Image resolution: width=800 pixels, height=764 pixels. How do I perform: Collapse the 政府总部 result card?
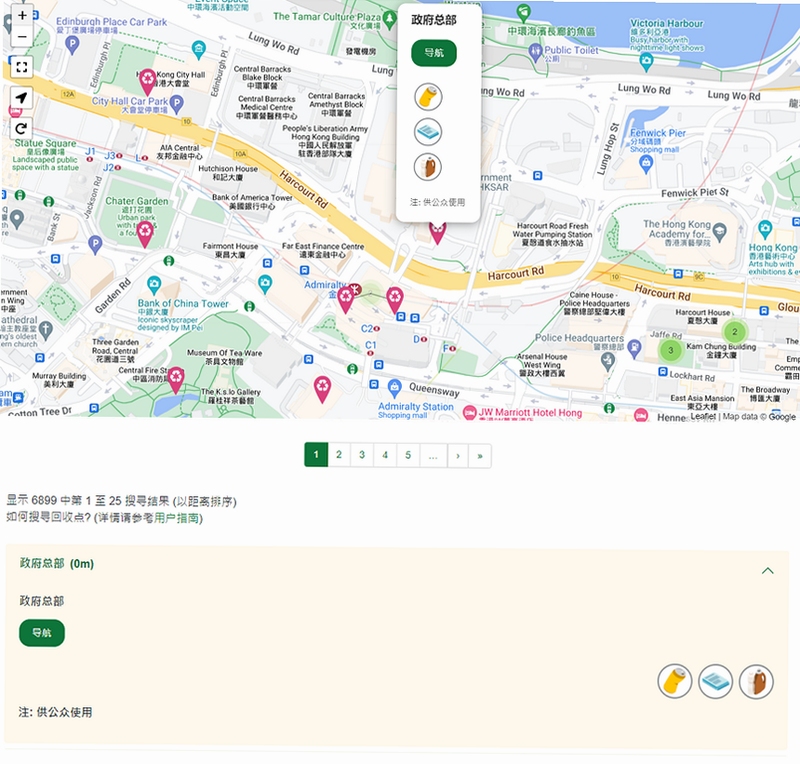[x=767, y=571]
